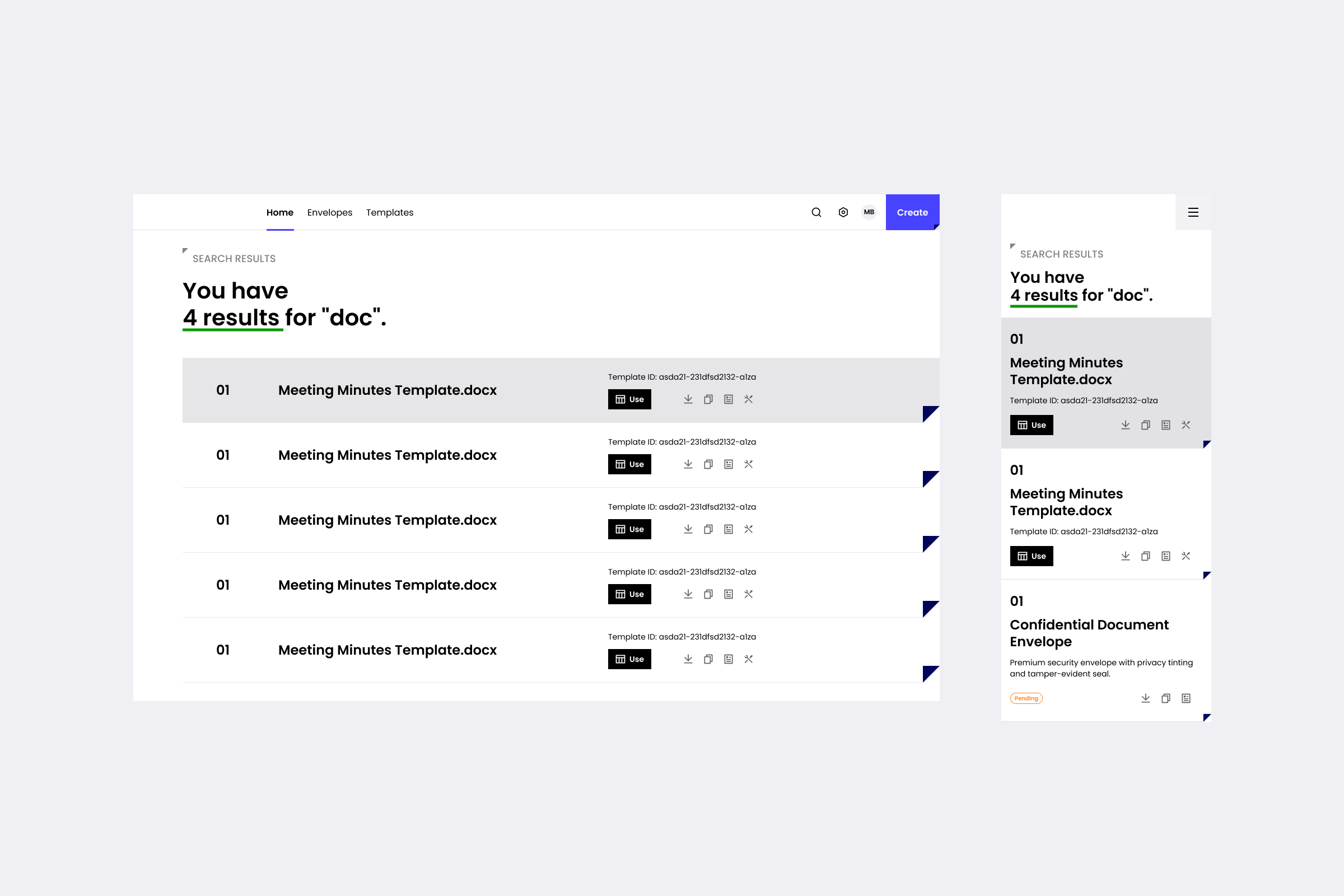
Task: Use template in highlighted mobile card
Action: 1032,425
